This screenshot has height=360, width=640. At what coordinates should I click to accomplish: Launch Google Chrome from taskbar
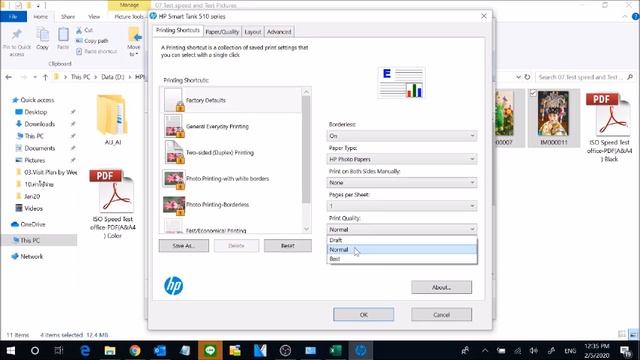point(135,351)
